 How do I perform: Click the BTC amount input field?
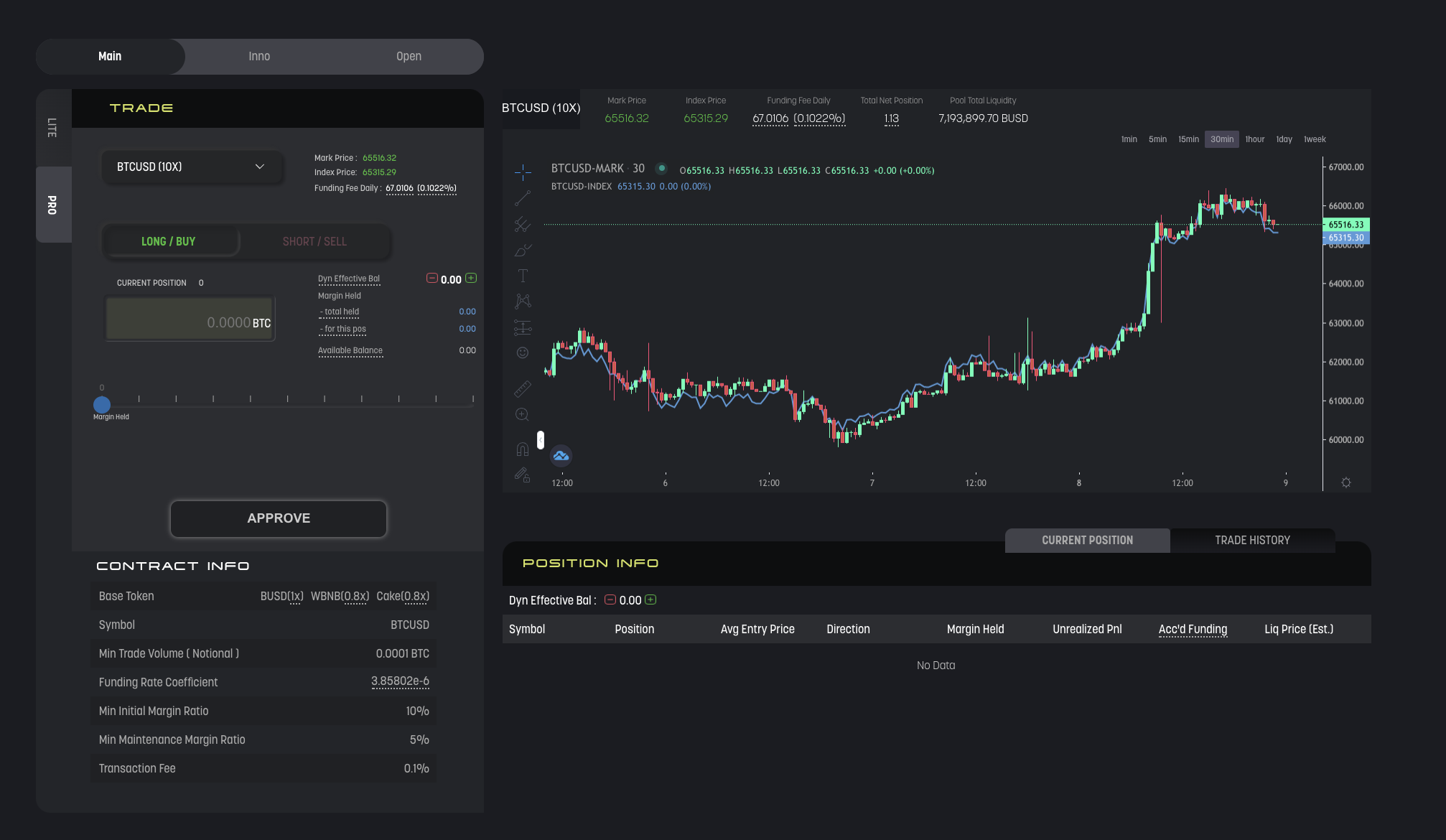(x=190, y=319)
